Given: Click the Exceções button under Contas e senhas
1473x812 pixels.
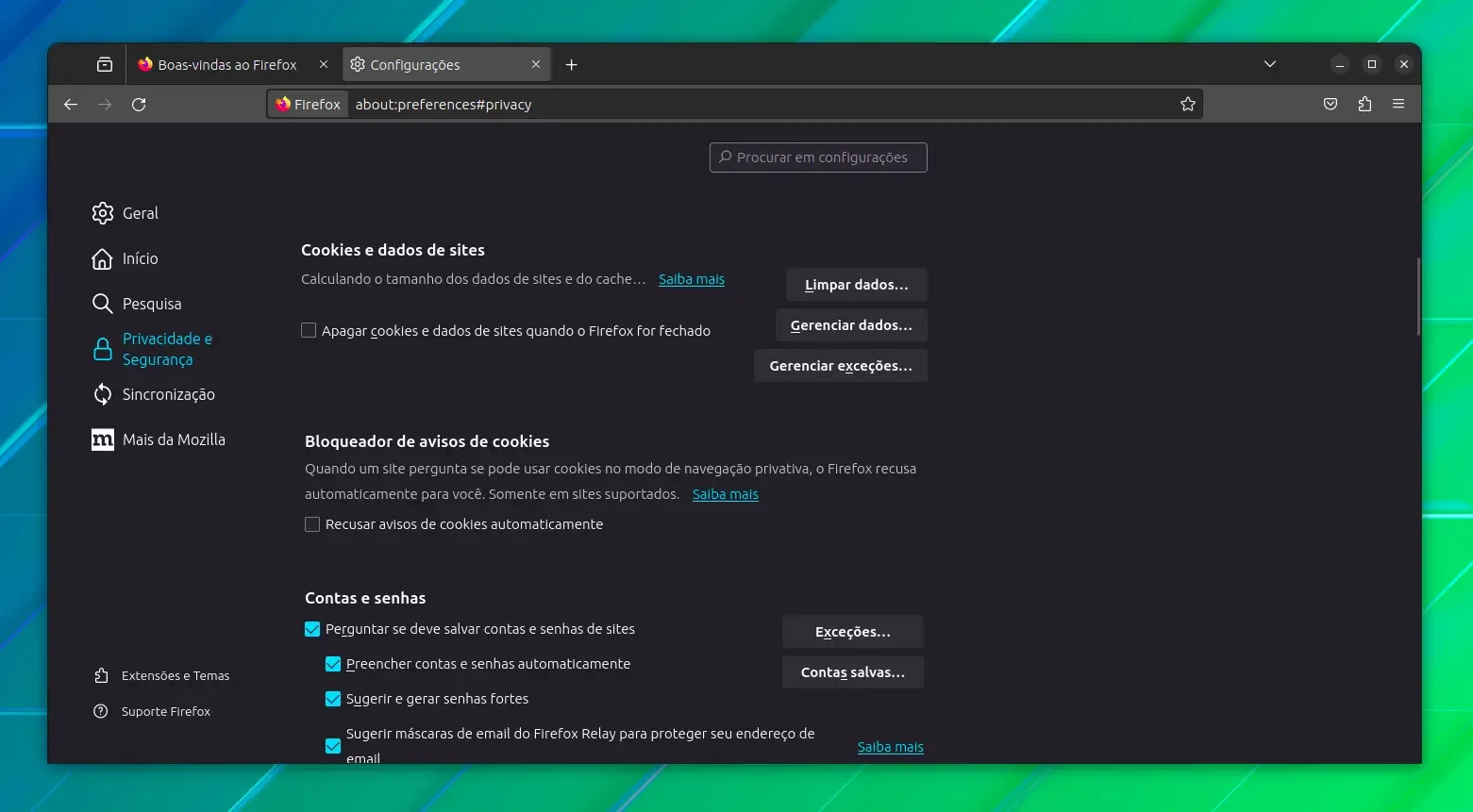Looking at the screenshot, I should (x=853, y=632).
